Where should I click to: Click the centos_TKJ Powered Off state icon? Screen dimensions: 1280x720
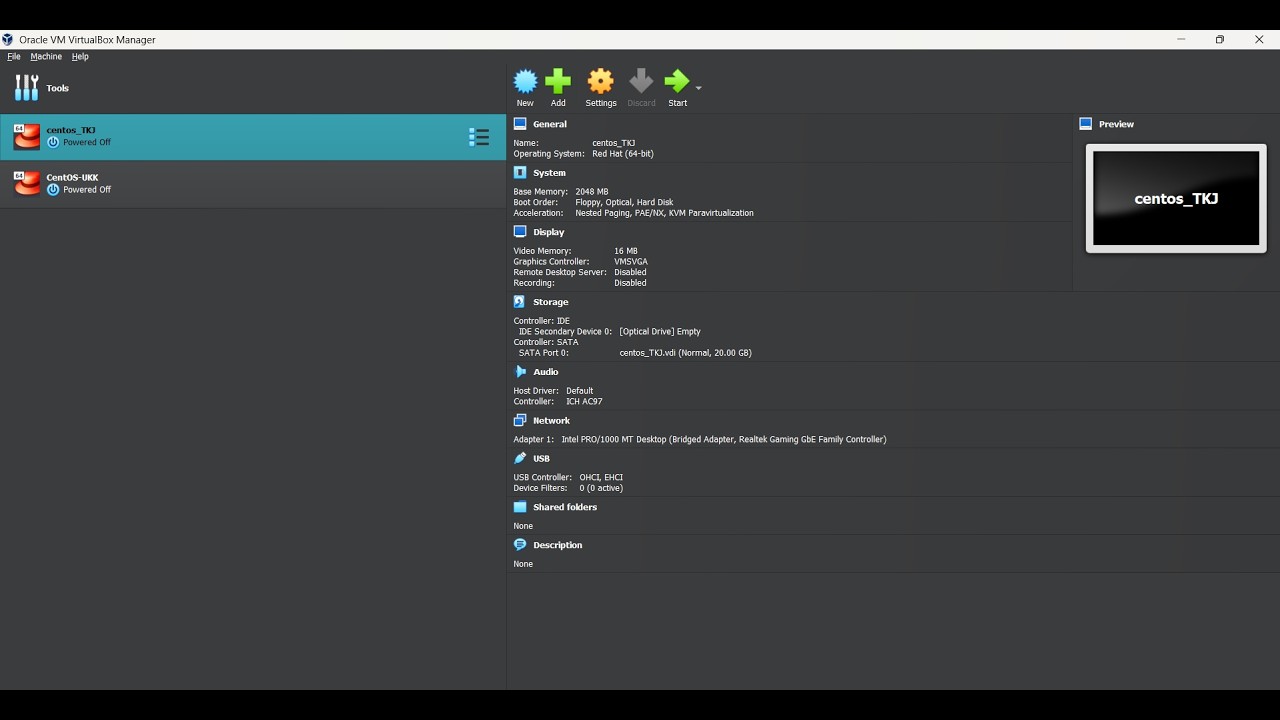point(53,143)
